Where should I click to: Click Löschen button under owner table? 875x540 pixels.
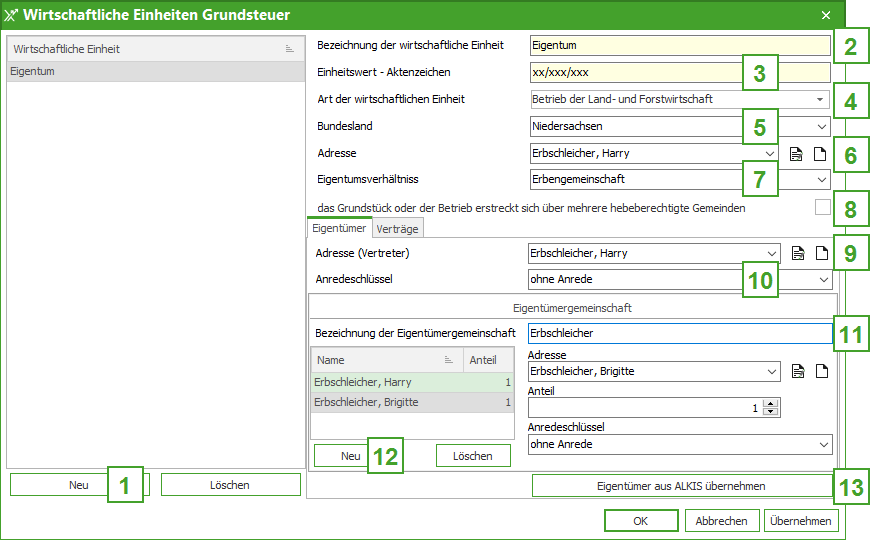(473, 456)
